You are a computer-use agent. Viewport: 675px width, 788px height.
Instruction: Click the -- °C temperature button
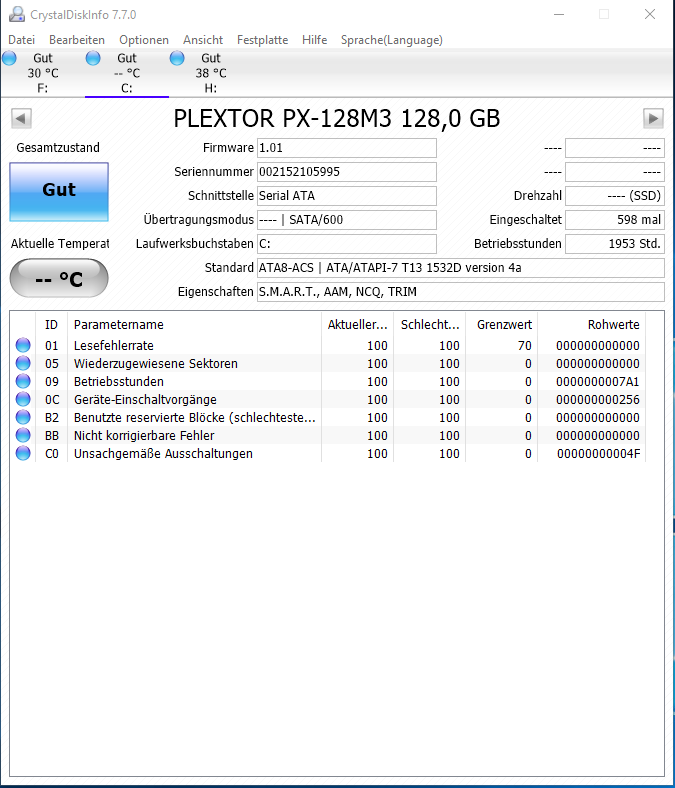pyautogui.click(x=59, y=278)
